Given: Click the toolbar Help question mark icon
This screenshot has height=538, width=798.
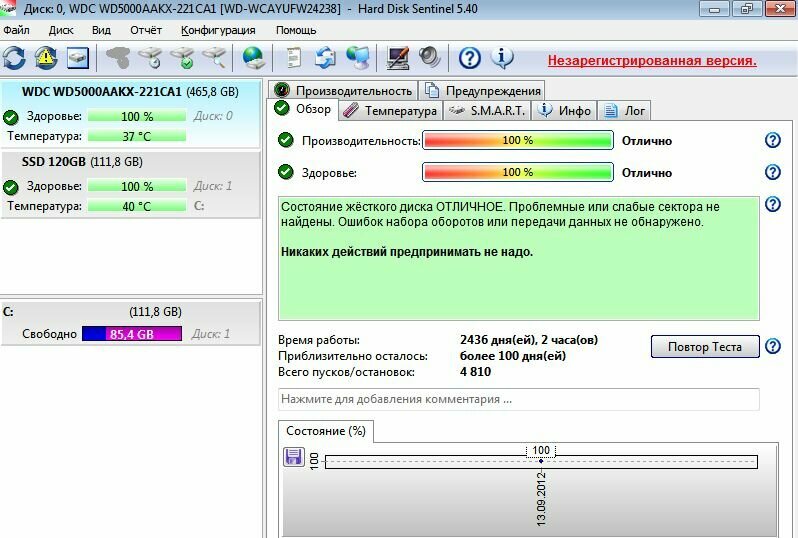Looking at the screenshot, I should [x=470, y=58].
